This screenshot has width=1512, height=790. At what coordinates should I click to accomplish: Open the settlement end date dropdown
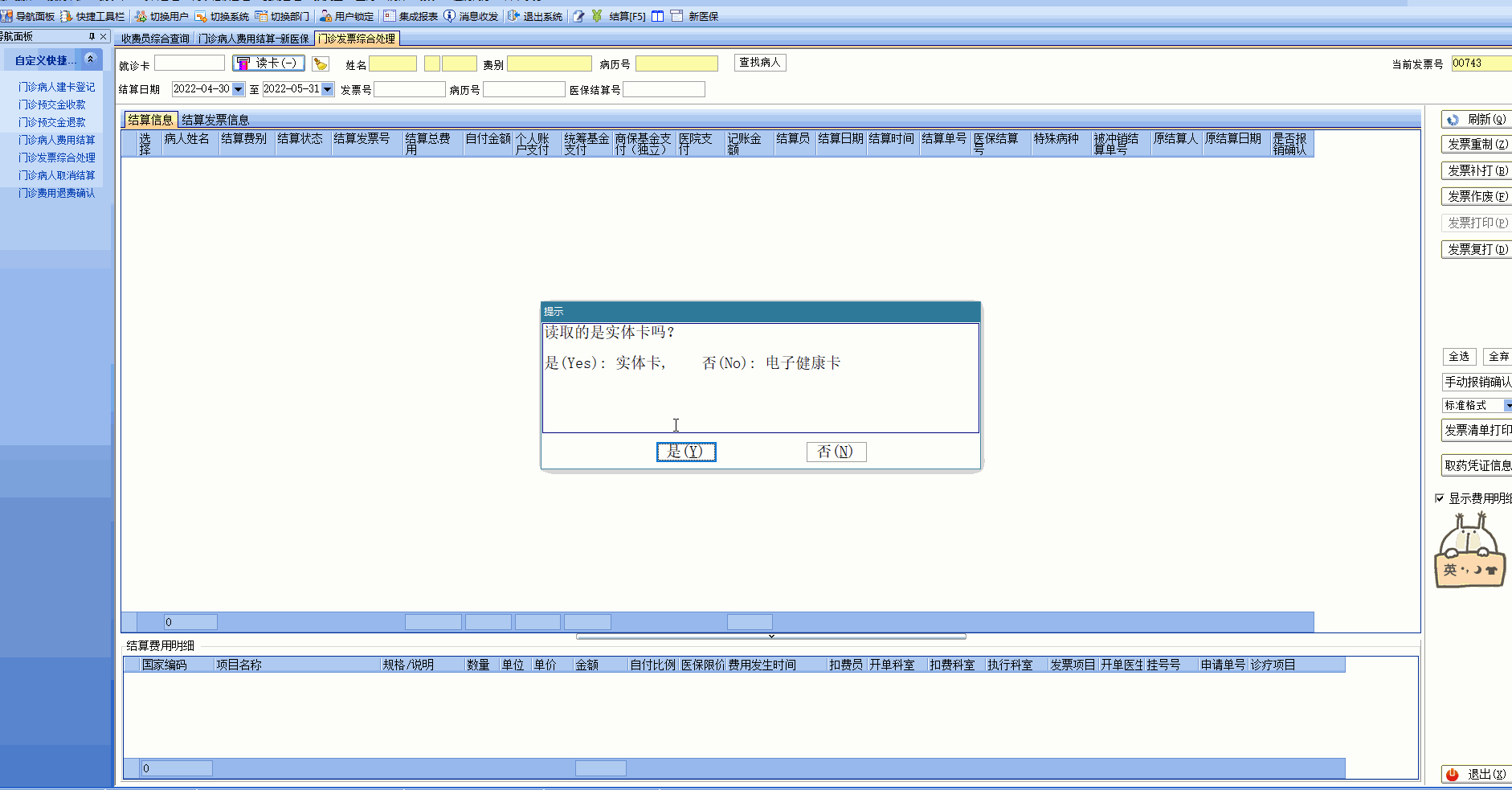click(x=328, y=89)
